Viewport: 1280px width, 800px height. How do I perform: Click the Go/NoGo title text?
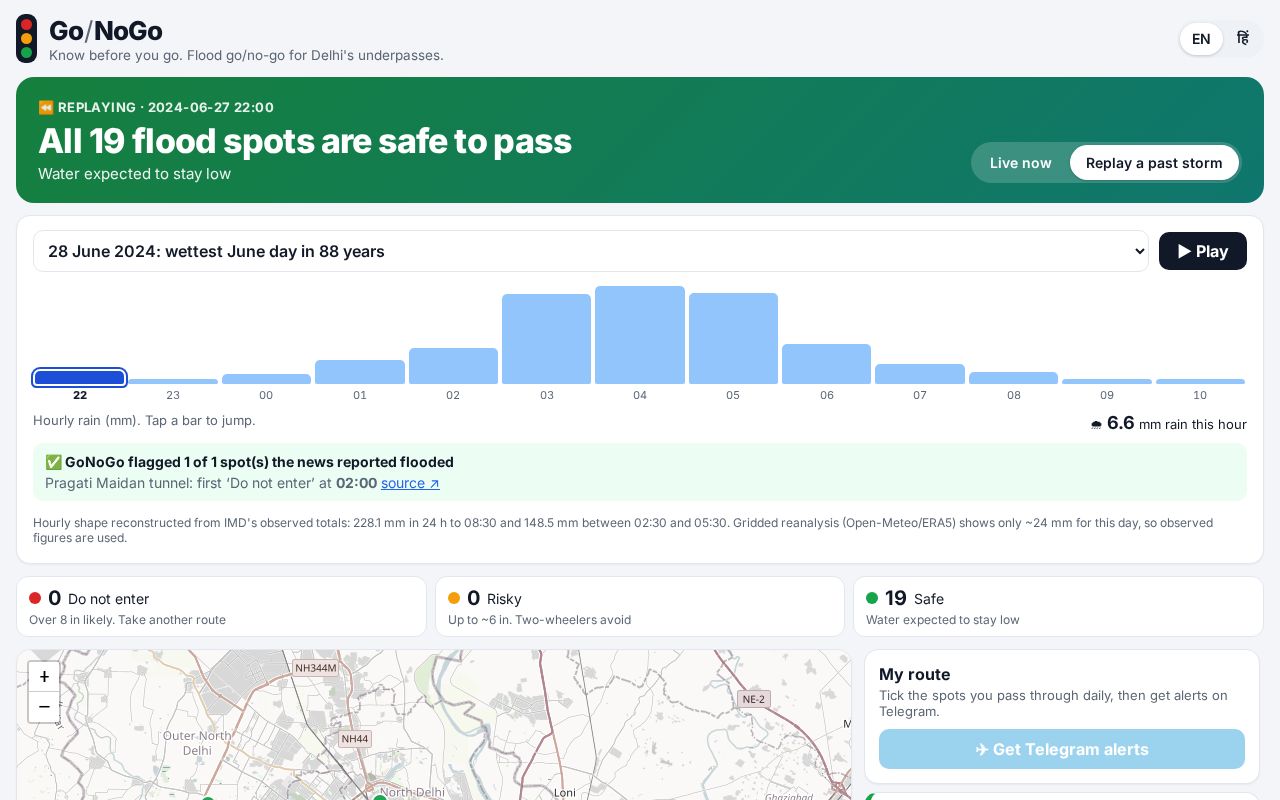(106, 31)
